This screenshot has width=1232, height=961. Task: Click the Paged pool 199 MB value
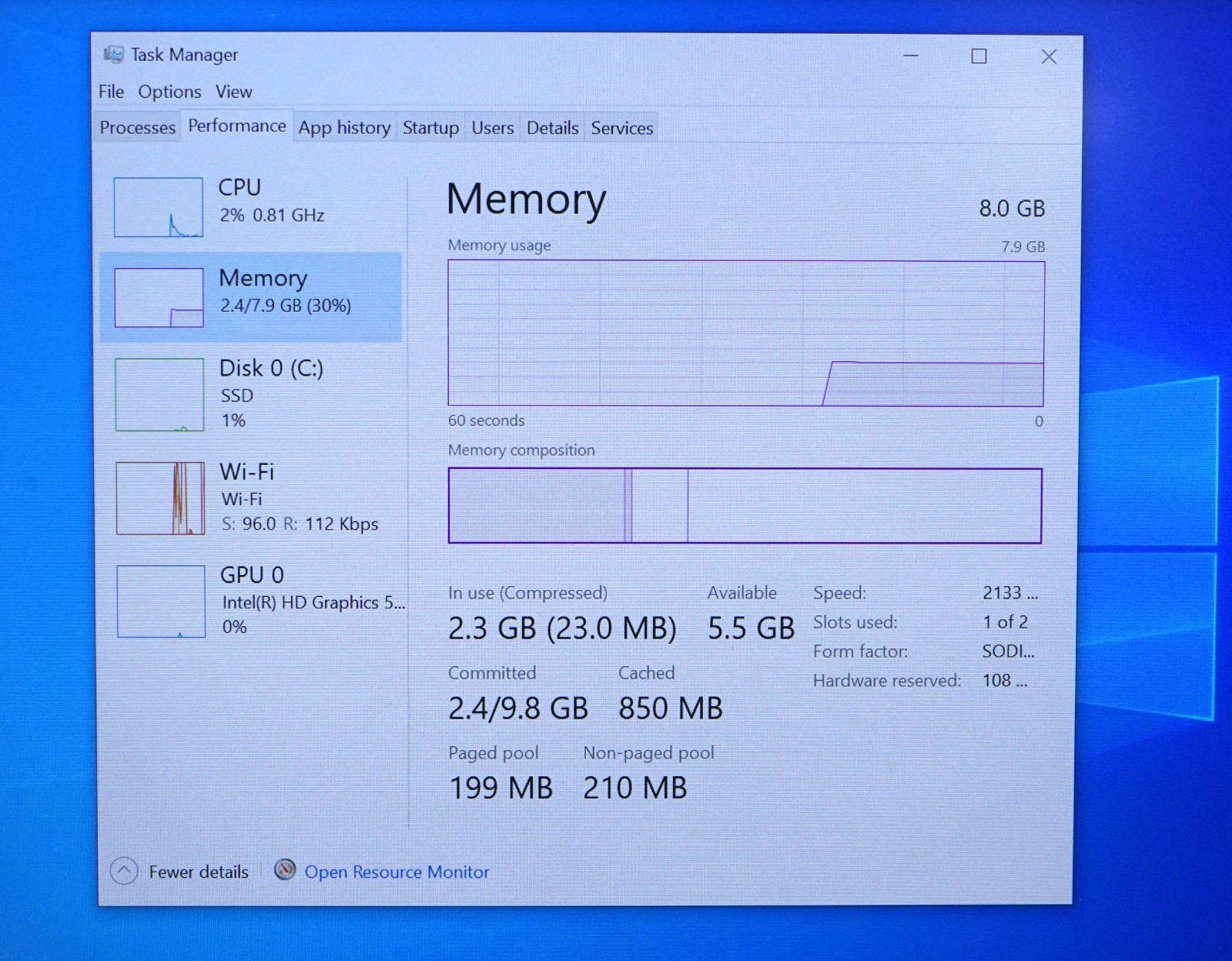click(x=500, y=788)
